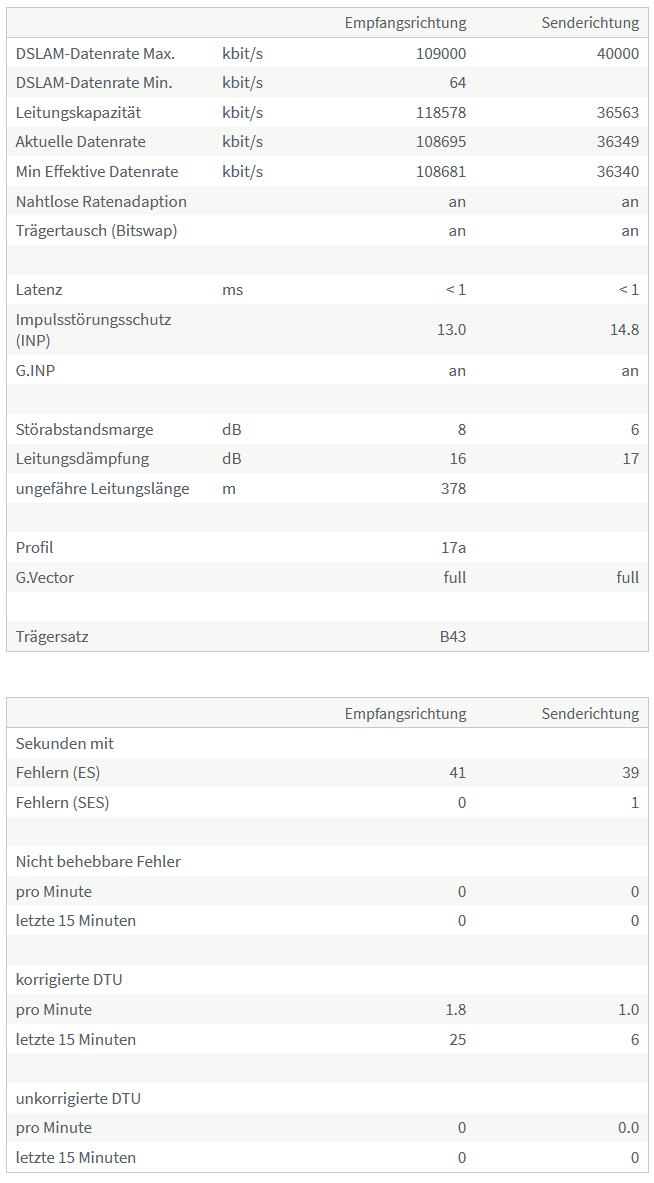Click the Impulsstörungsschutz (INP) label

(93, 330)
